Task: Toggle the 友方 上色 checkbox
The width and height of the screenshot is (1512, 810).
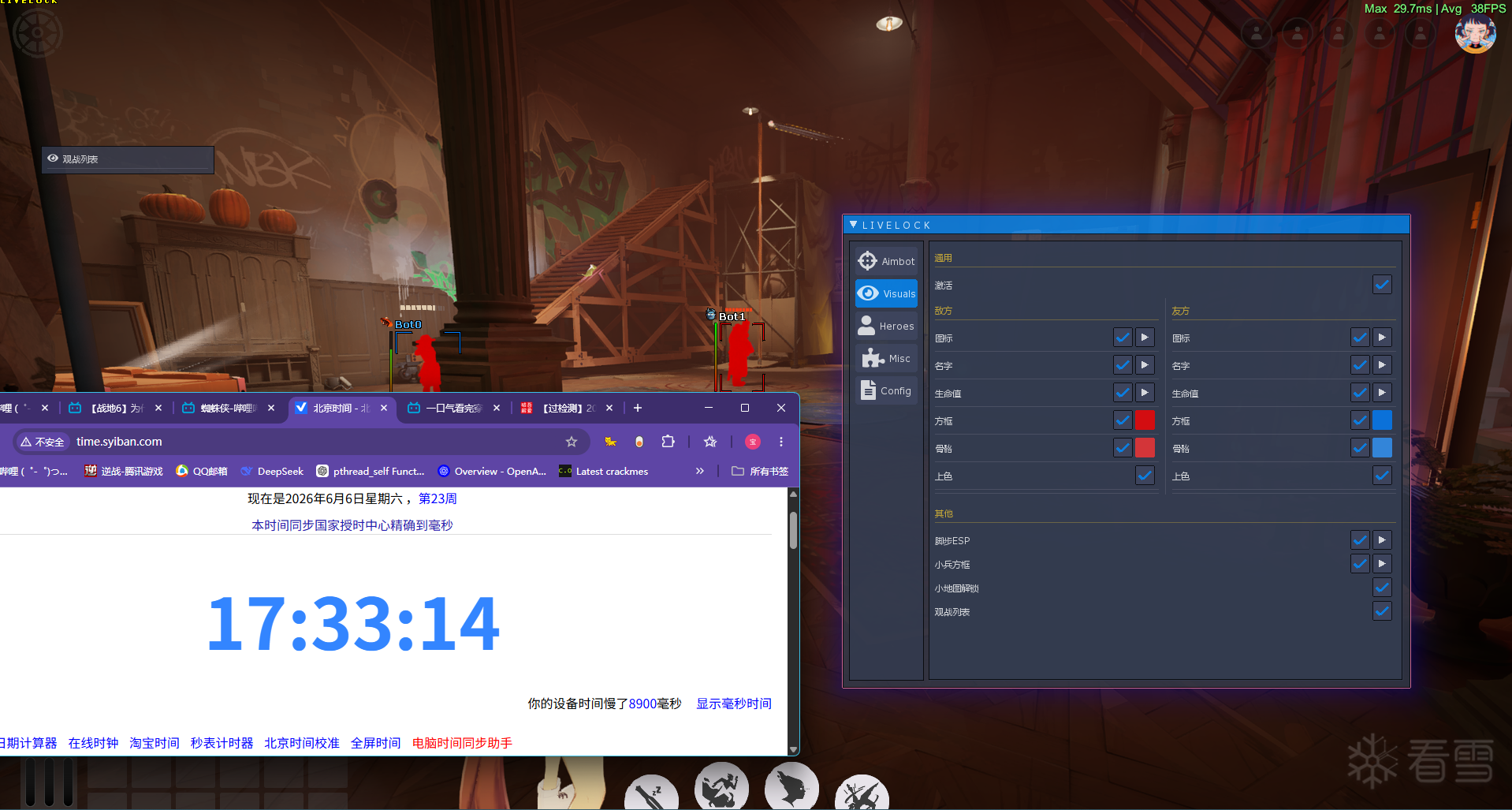Action: [1382, 476]
